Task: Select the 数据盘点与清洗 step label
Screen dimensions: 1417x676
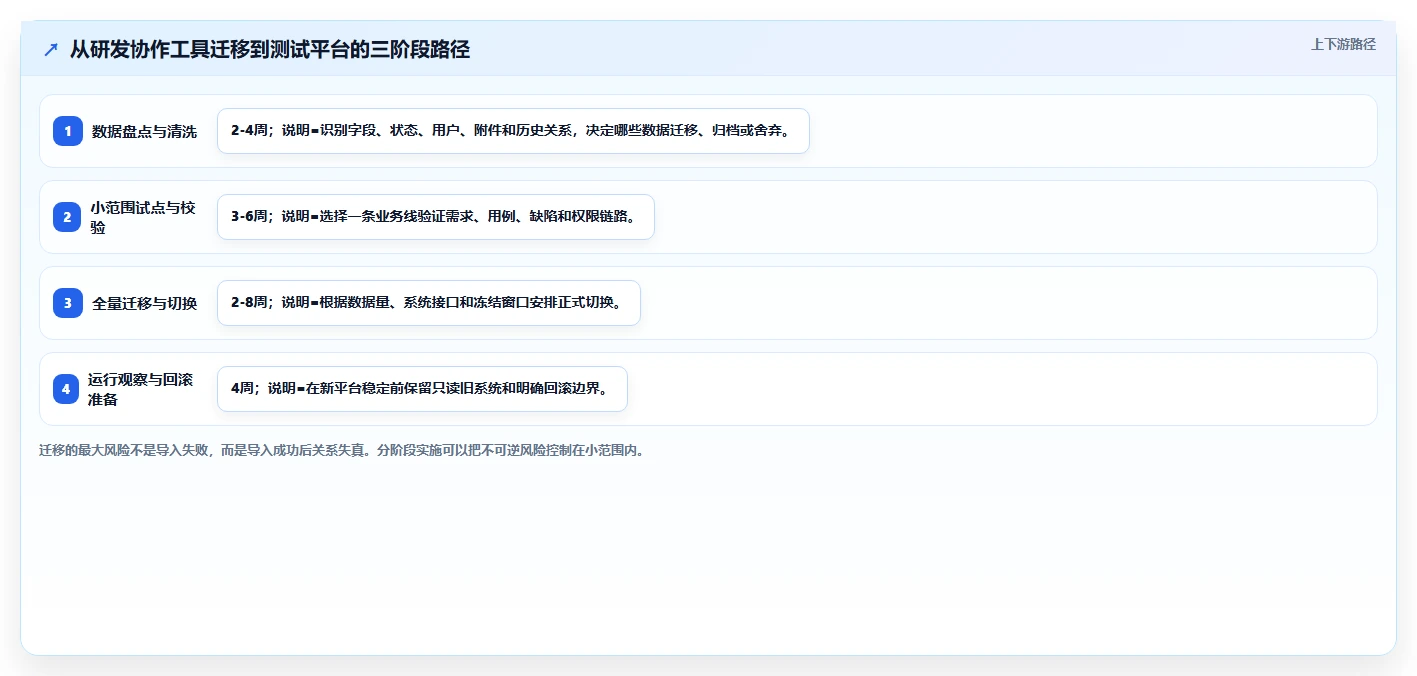Action: [144, 131]
